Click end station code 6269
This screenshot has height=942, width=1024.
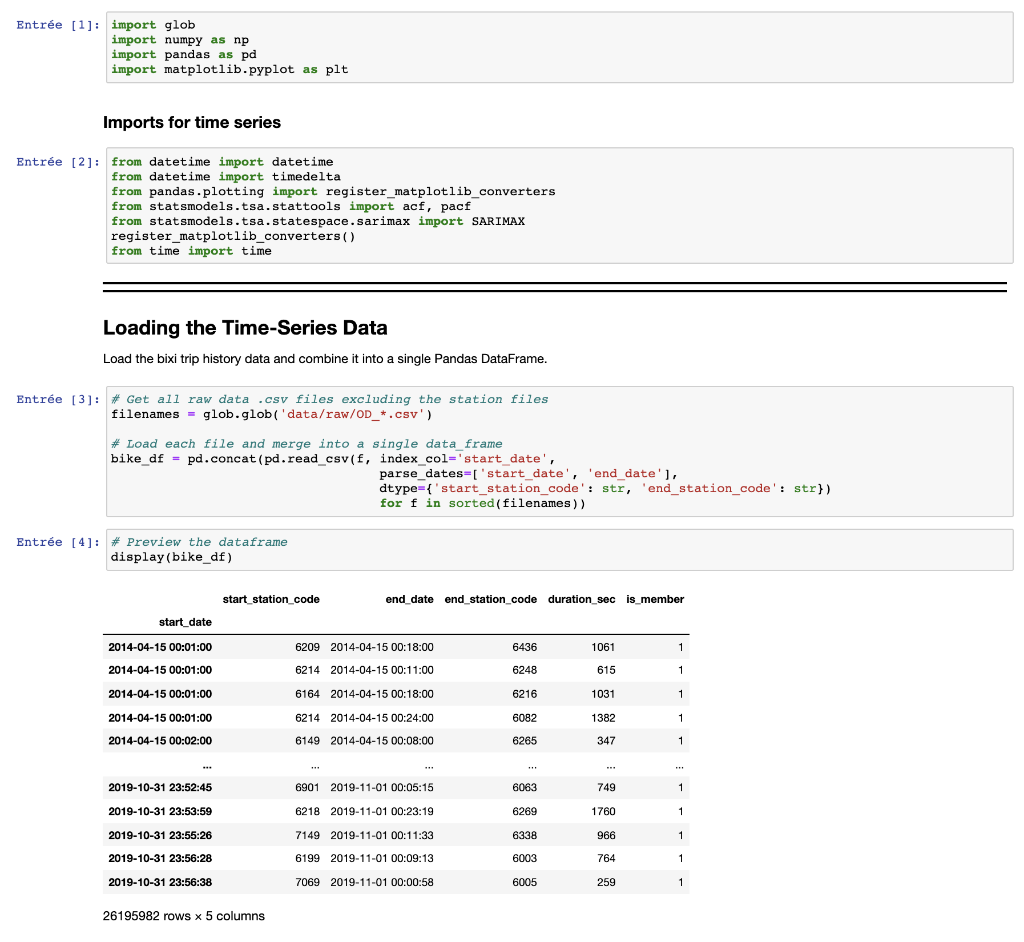pyautogui.click(x=524, y=811)
